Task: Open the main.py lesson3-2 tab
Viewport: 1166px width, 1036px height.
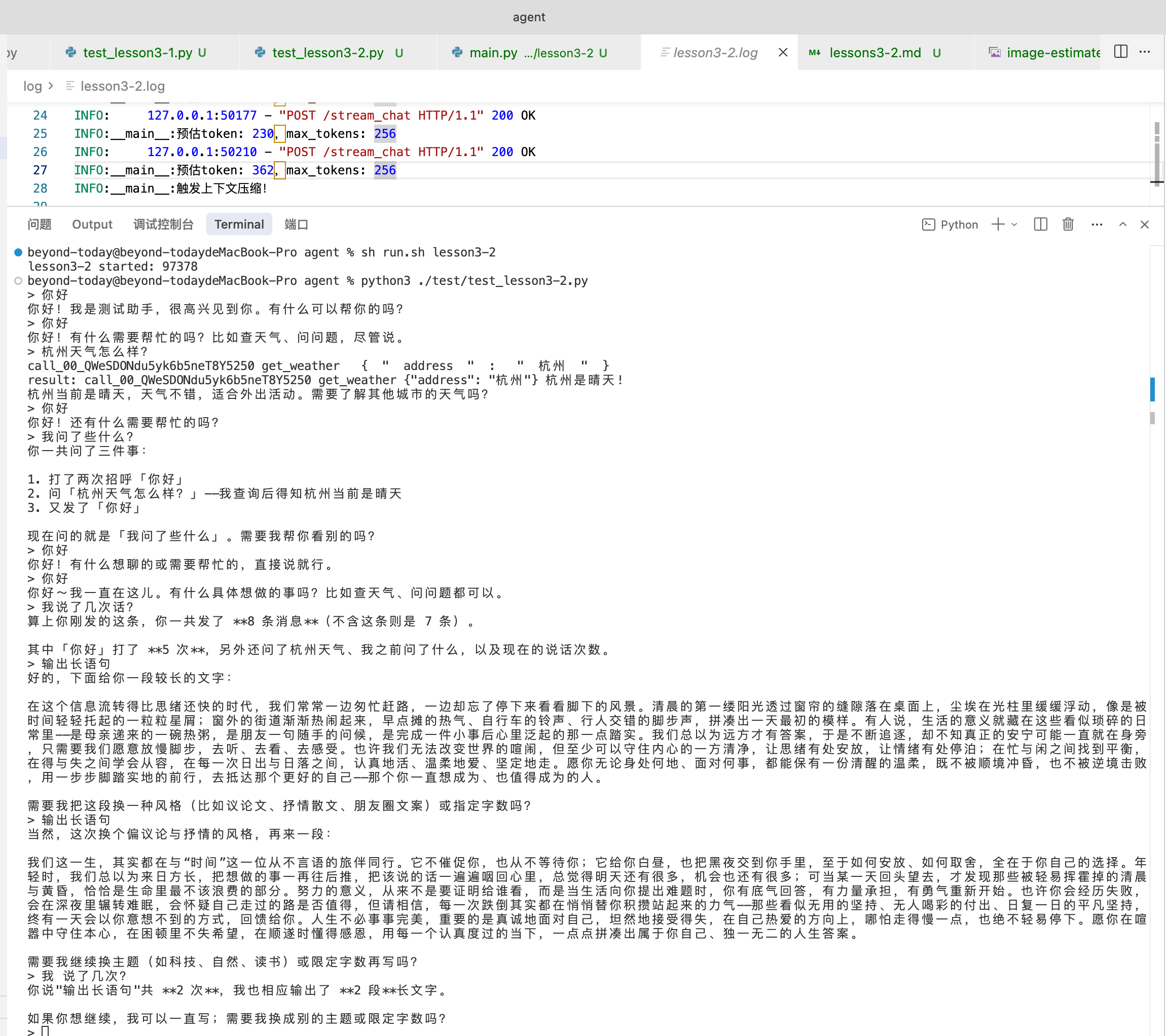Action: (538, 53)
